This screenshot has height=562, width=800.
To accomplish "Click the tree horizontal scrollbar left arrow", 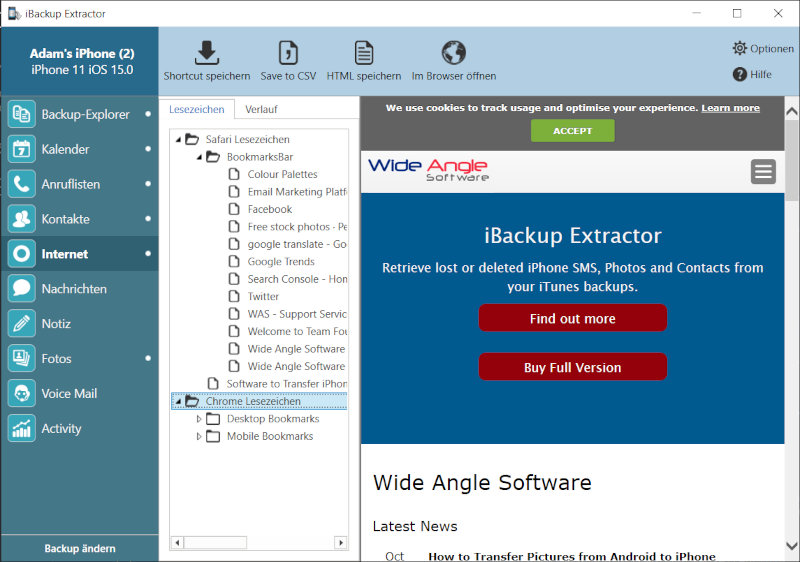I will pyautogui.click(x=177, y=542).
